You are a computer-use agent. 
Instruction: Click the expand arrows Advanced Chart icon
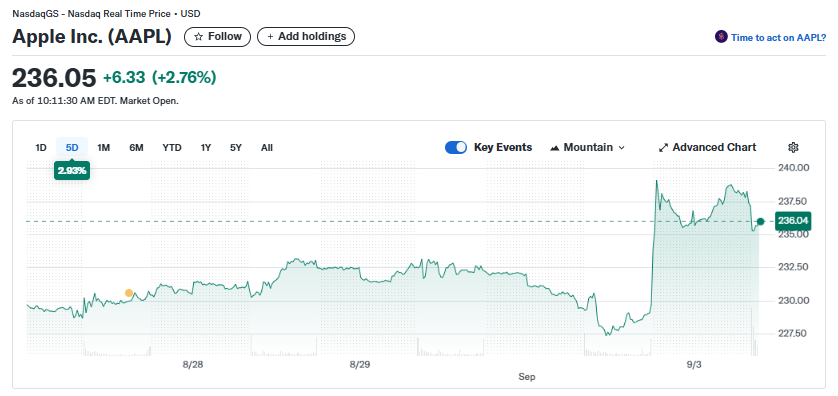[663, 147]
